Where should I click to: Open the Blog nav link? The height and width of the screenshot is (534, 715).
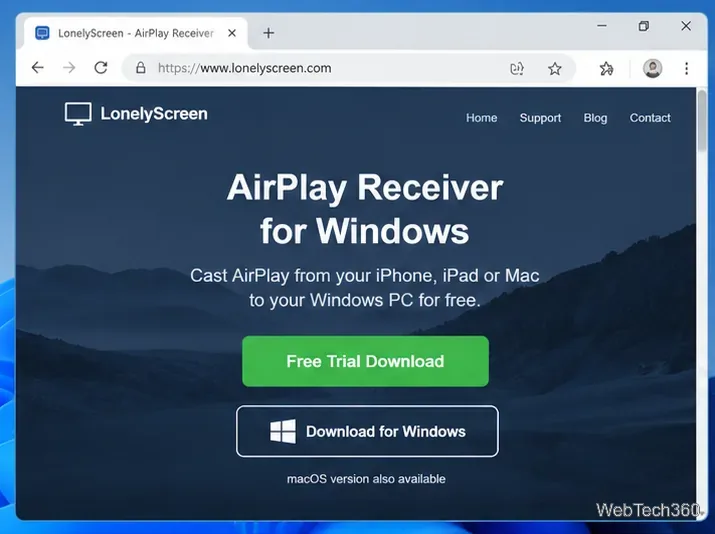tap(595, 118)
